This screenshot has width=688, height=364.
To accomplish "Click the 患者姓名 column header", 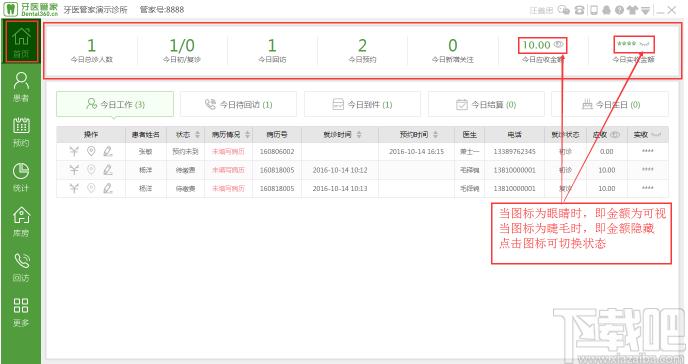I will [x=146, y=135].
